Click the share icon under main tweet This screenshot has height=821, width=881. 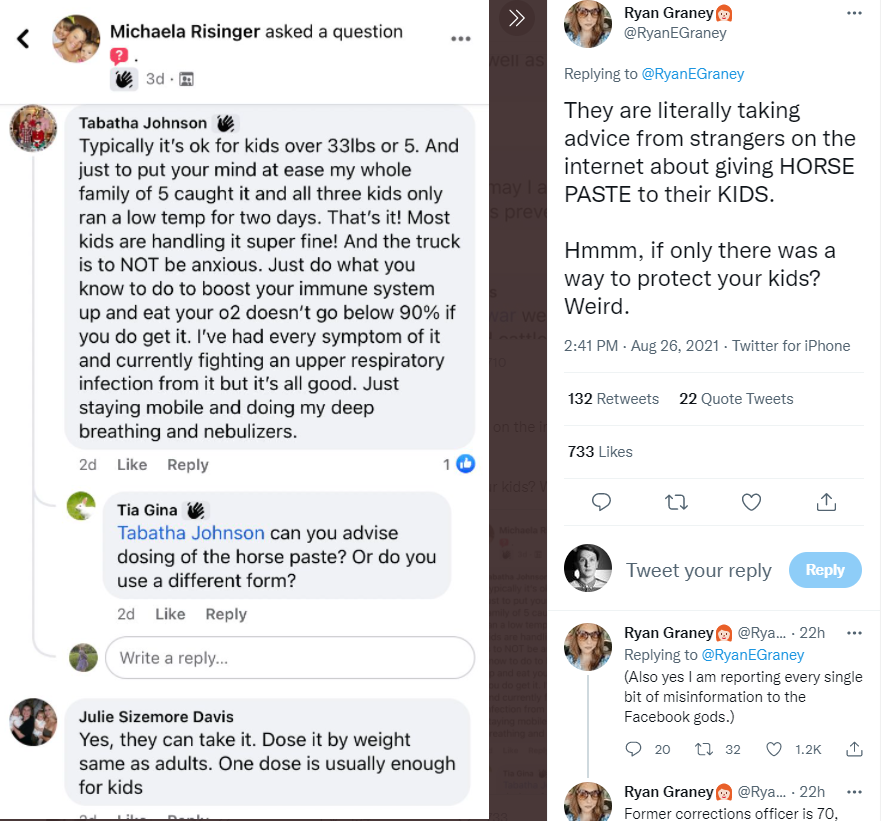[827, 501]
